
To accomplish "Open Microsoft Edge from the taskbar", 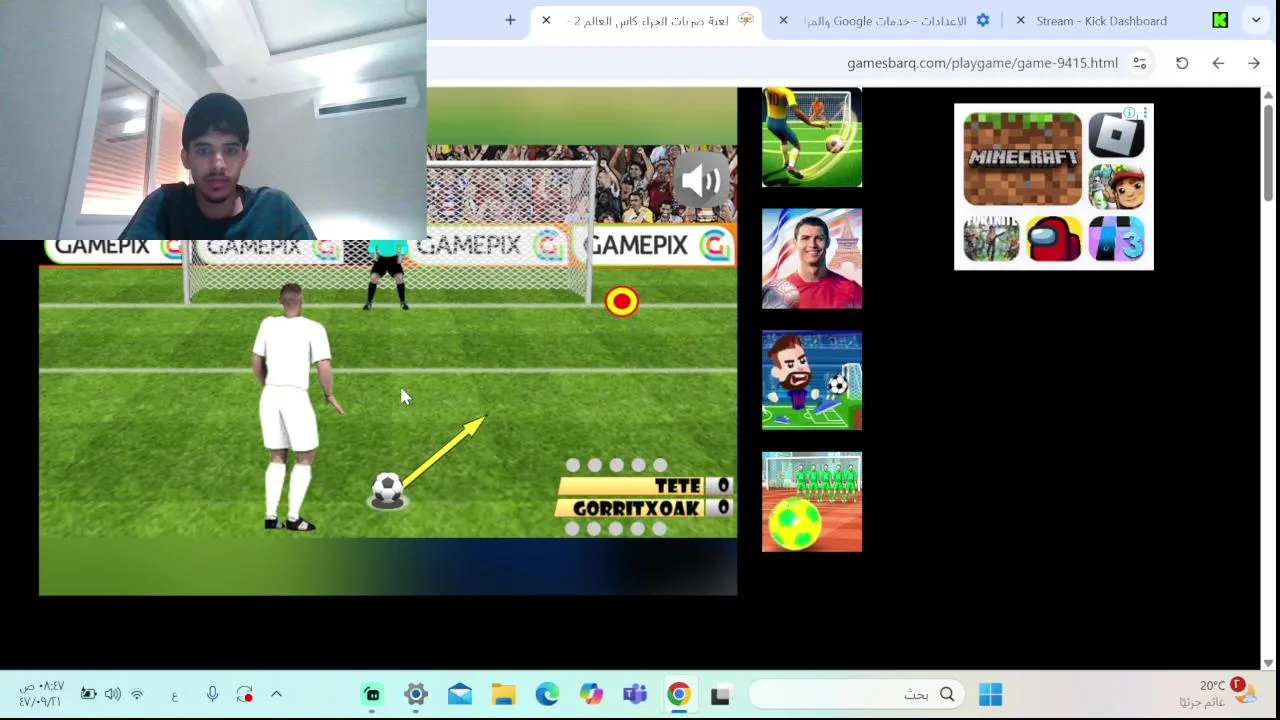I will click(547, 694).
